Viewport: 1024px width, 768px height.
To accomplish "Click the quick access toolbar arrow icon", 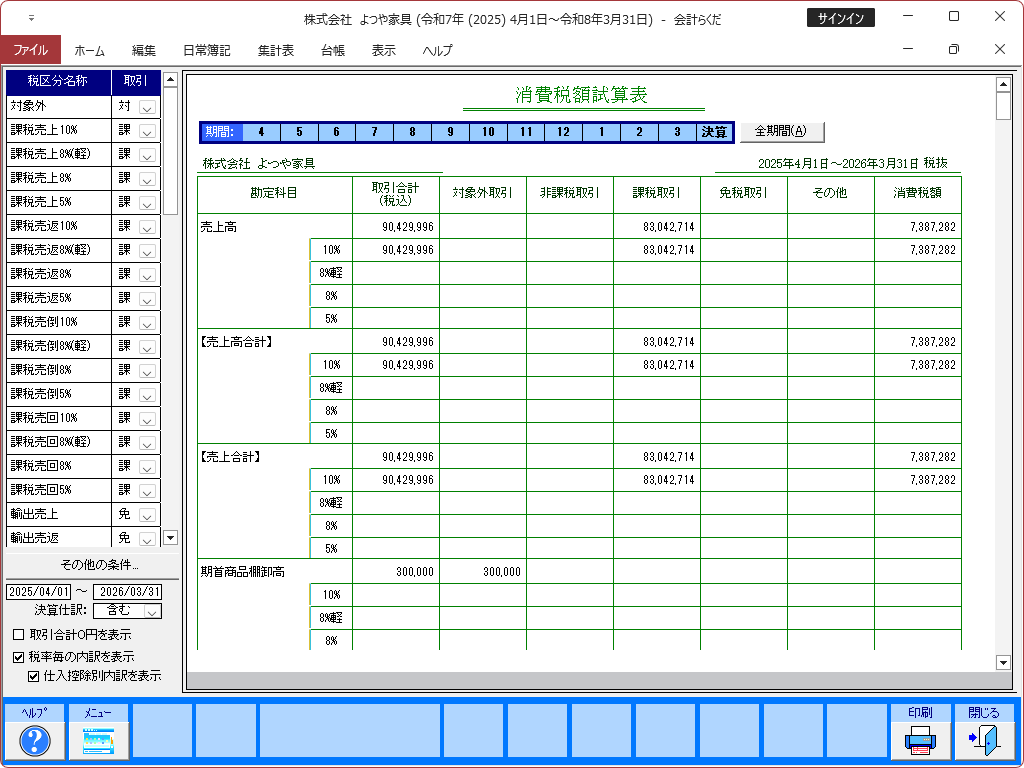I will [x=31, y=18].
